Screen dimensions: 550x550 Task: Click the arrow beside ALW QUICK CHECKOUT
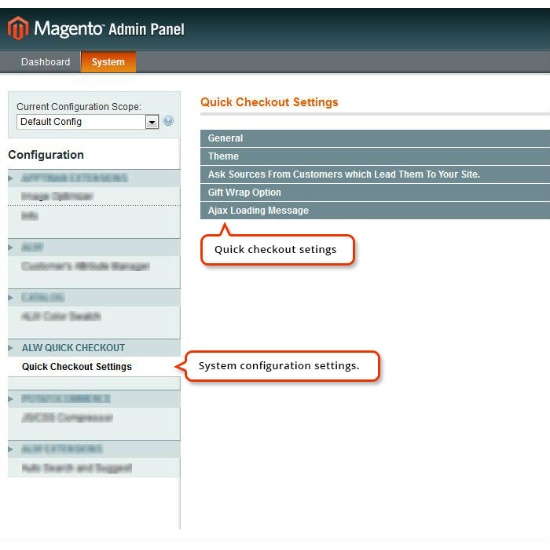click(x=11, y=348)
